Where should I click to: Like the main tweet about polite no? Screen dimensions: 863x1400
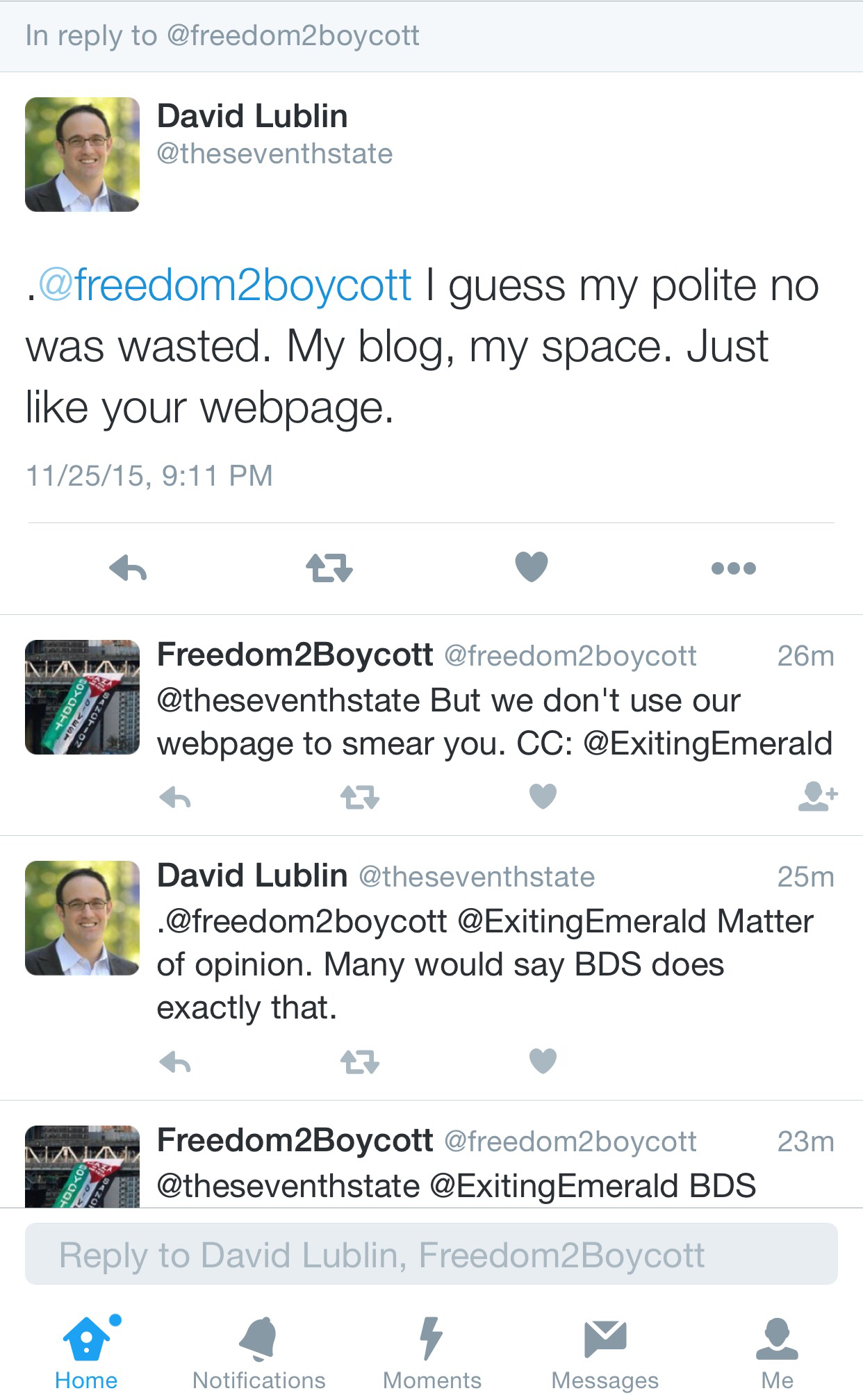pyautogui.click(x=532, y=567)
